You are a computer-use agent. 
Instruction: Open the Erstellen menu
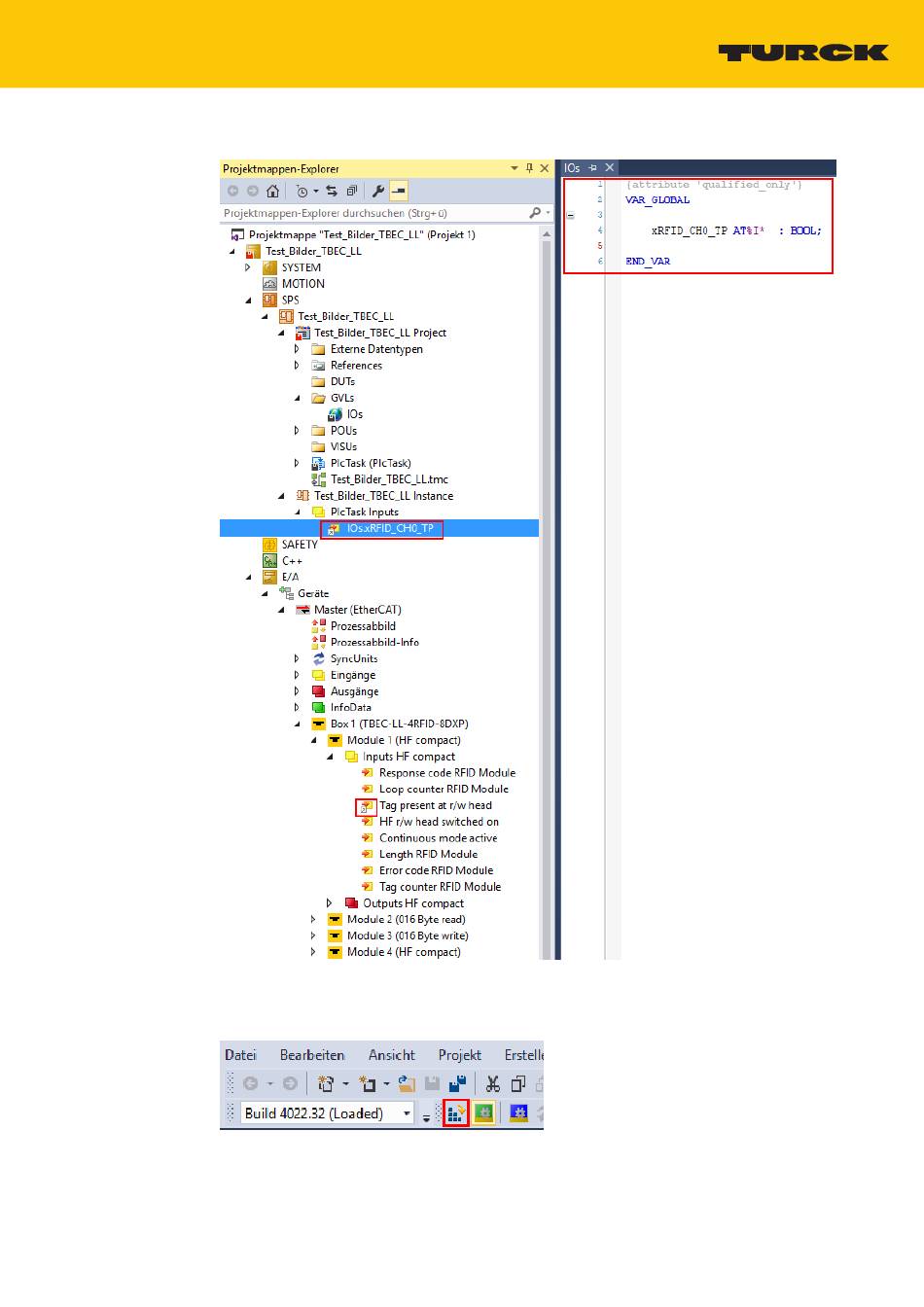pos(523,1055)
